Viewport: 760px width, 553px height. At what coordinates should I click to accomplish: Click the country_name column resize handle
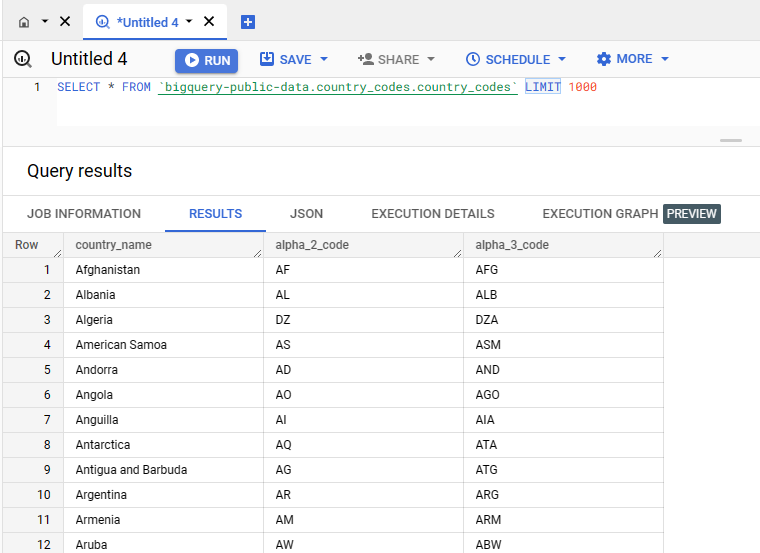[257, 253]
